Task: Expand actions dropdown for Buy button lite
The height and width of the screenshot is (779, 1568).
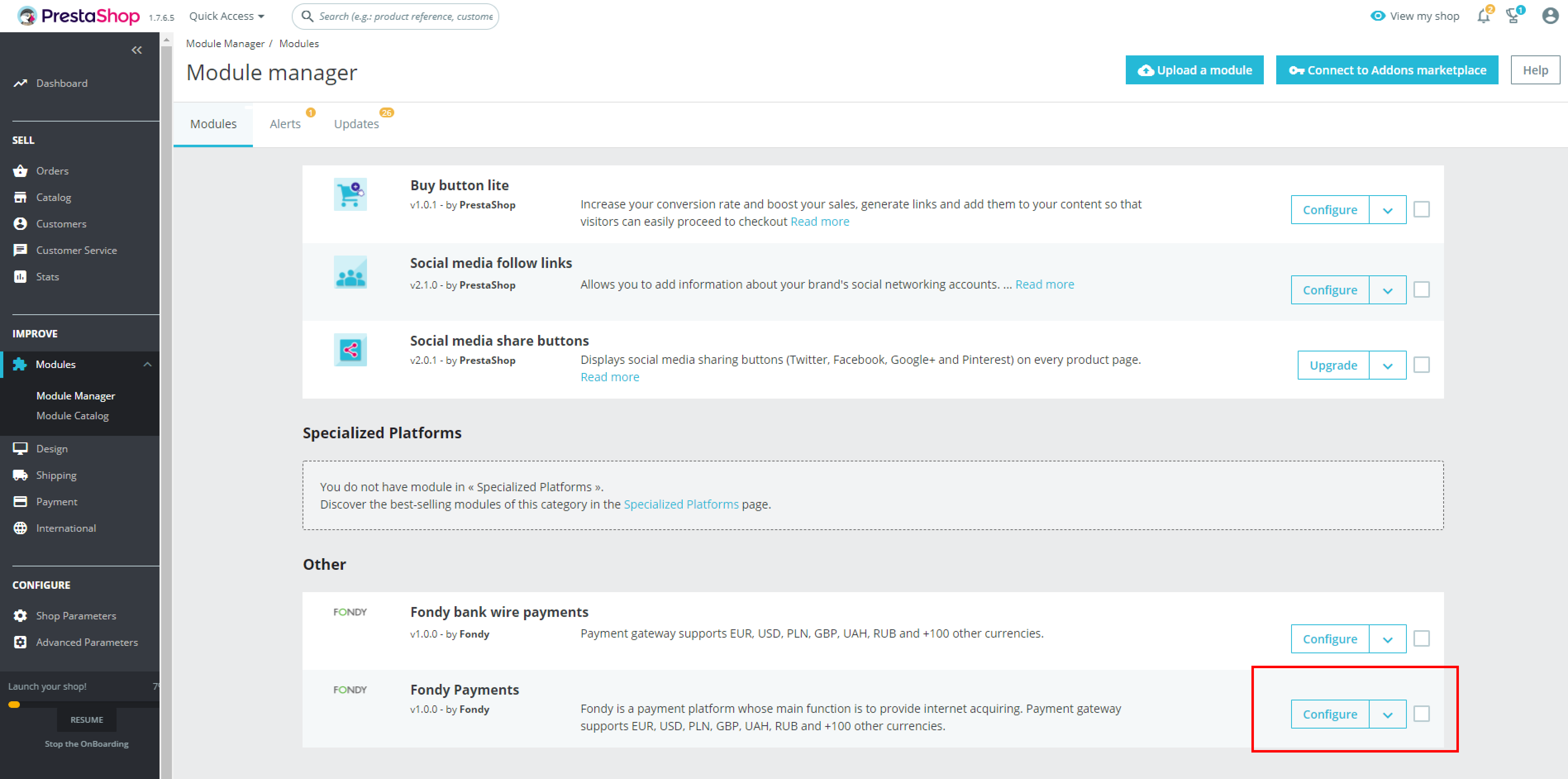Action: point(1387,210)
